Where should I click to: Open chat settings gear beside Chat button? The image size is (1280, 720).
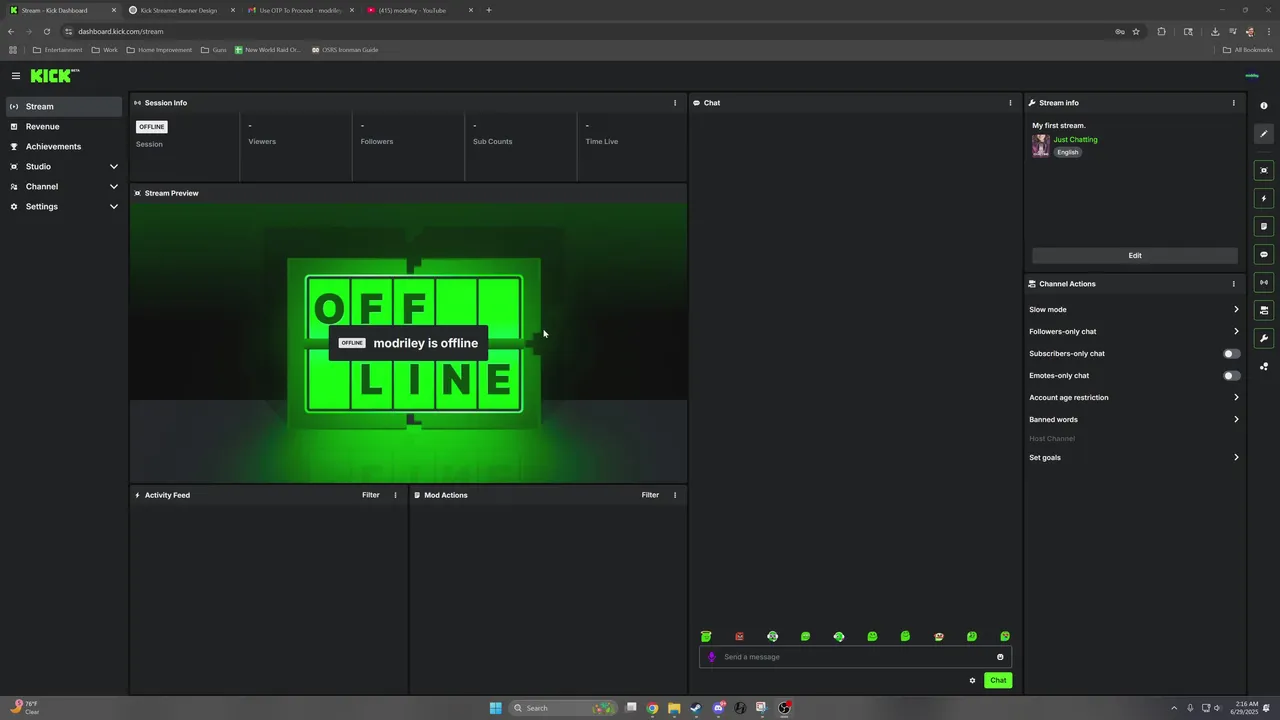point(972,681)
